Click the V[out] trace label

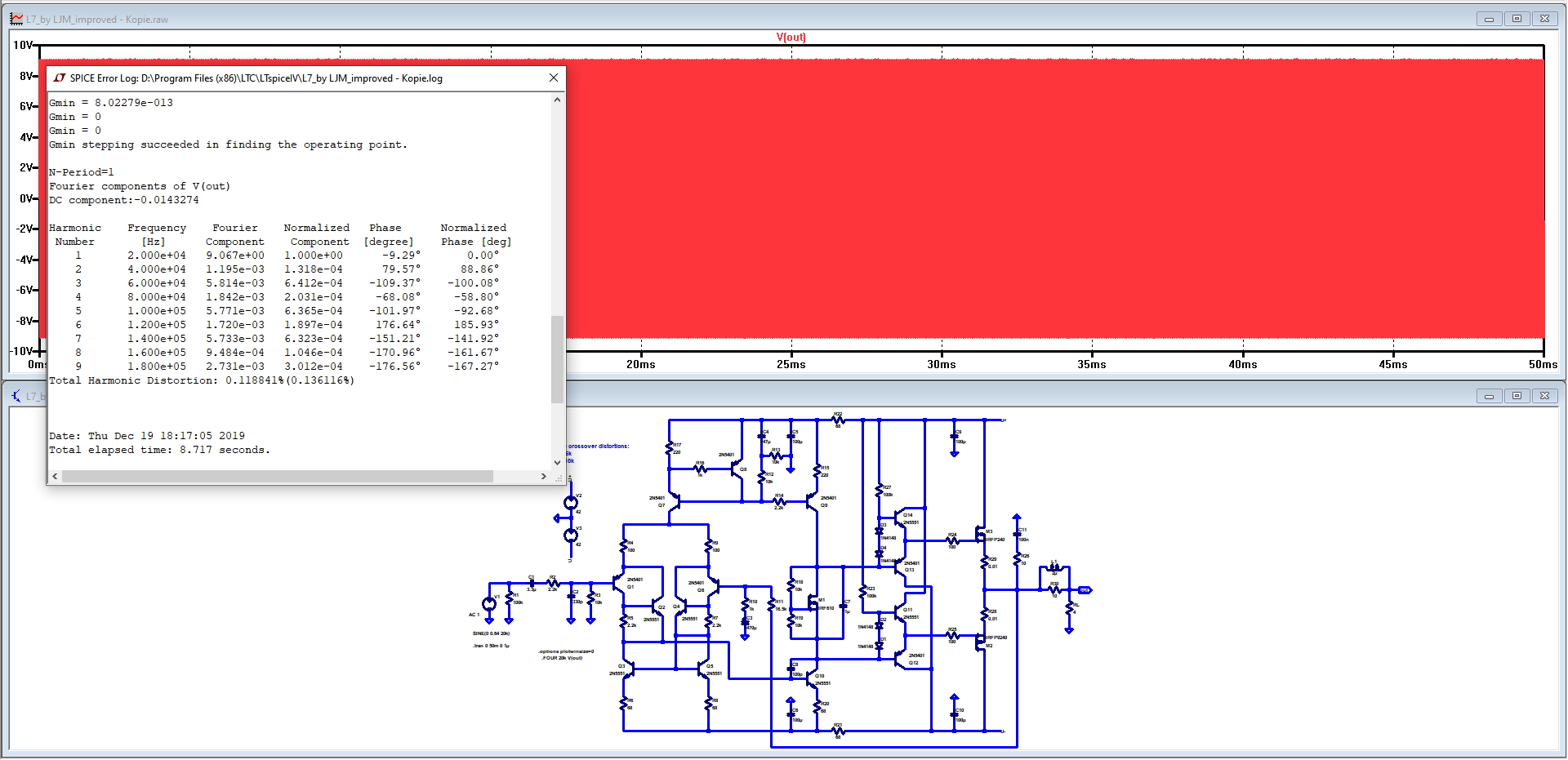coord(791,38)
